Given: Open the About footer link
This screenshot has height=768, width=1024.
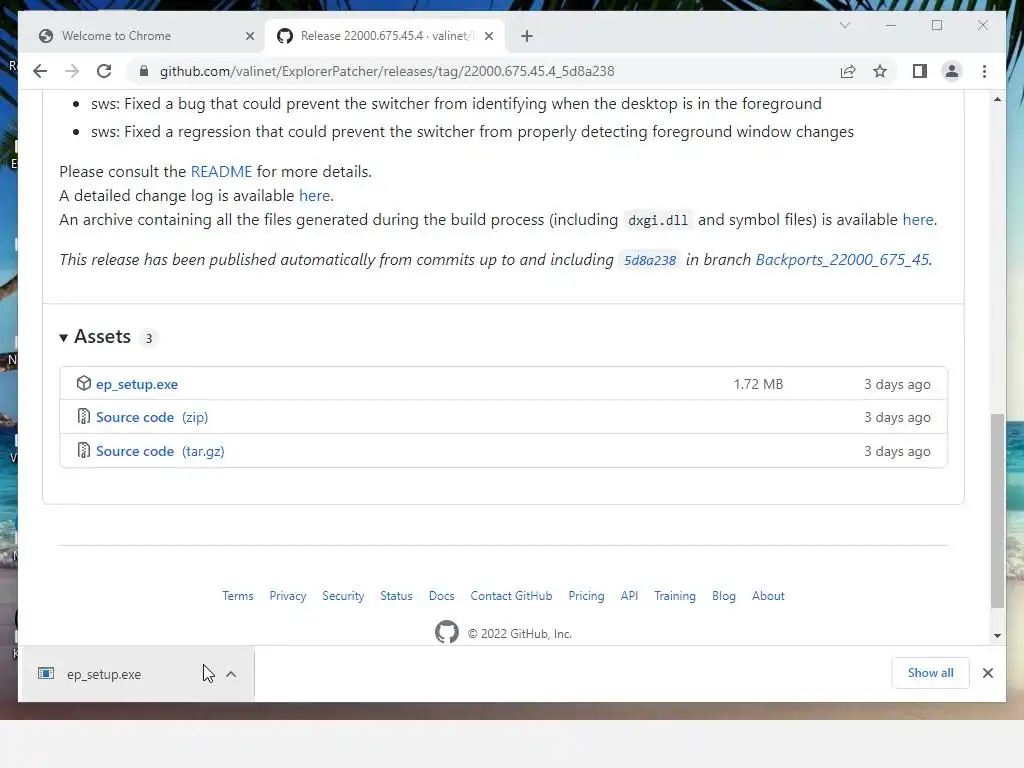Looking at the screenshot, I should [x=768, y=596].
